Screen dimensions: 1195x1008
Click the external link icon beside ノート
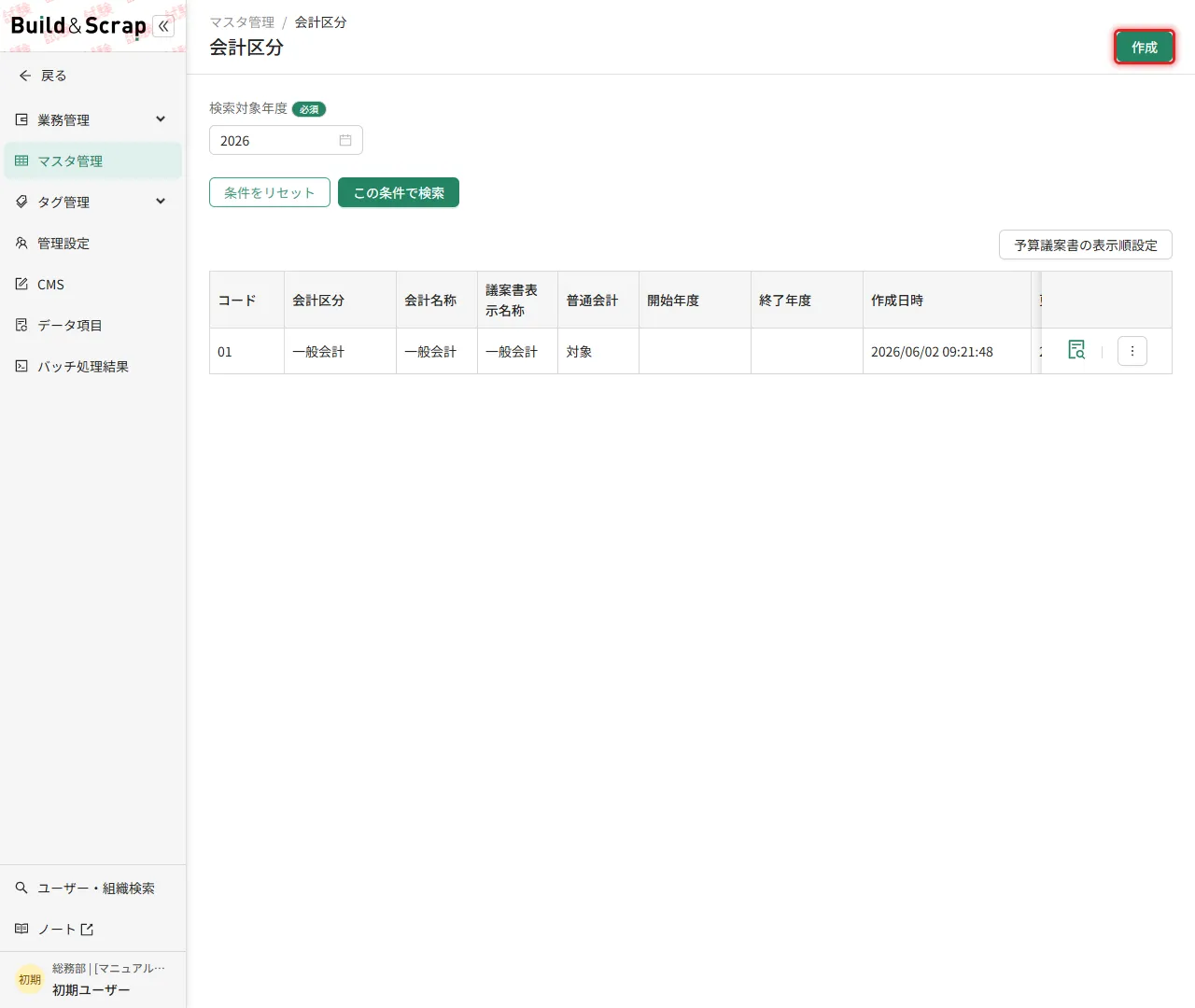pos(87,929)
